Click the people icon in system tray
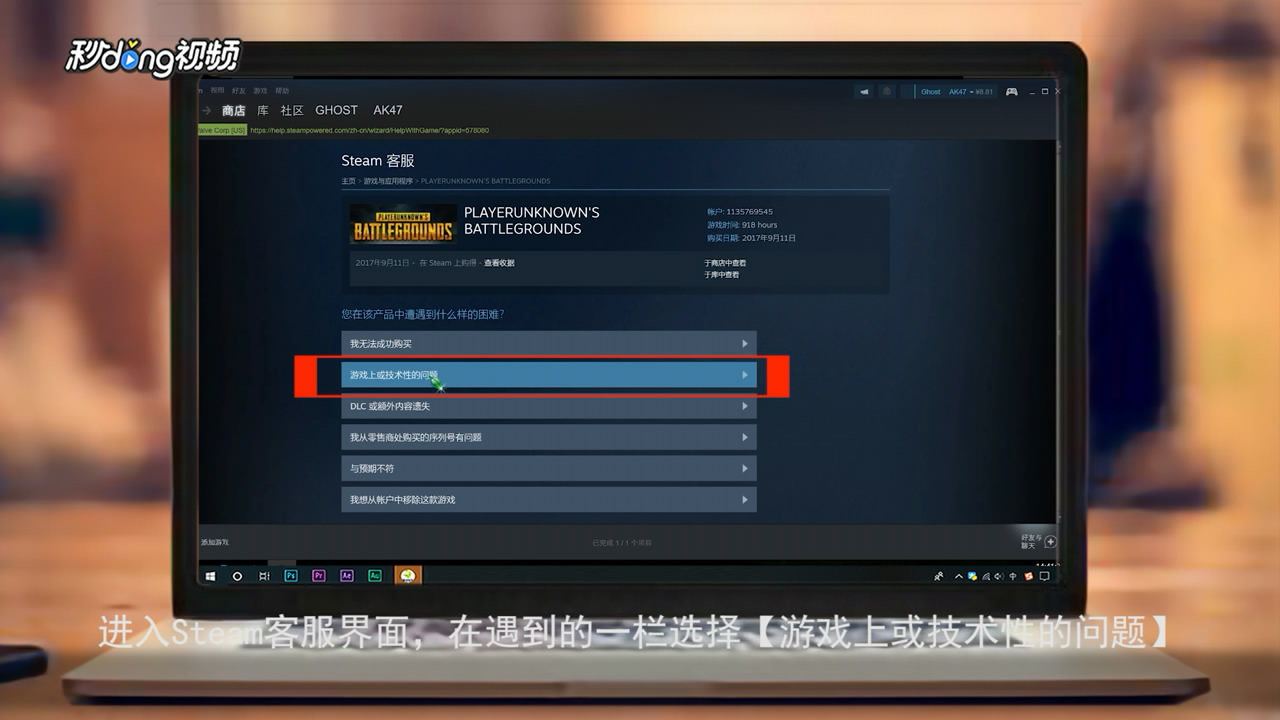Screen dimensions: 1280x720 coord(938,577)
